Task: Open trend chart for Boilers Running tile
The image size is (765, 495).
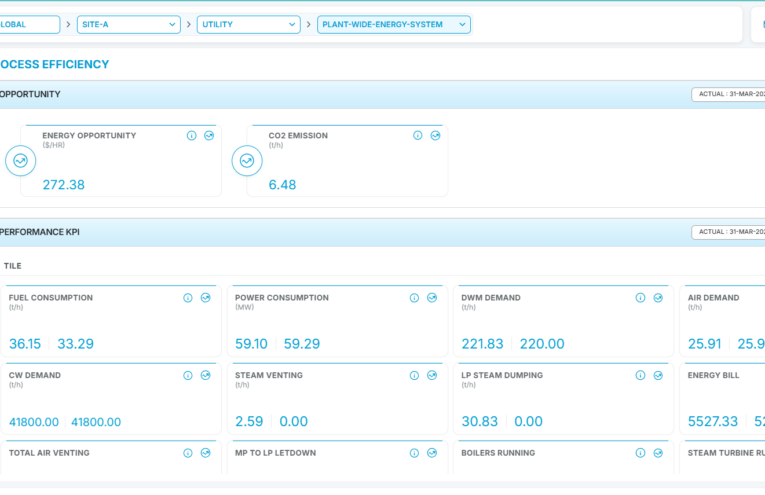Action: tap(658, 453)
